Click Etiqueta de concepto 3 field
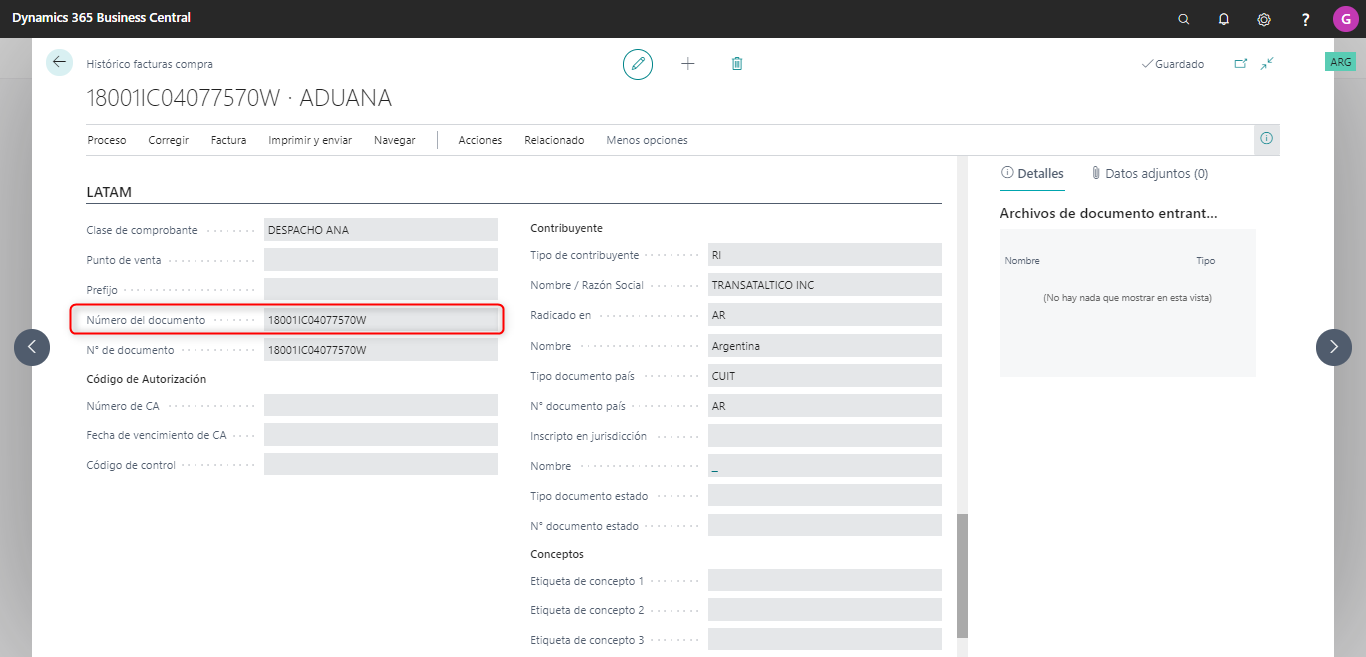Image resolution: width=1366 pixels, height=657 pixels. point(825,639)
